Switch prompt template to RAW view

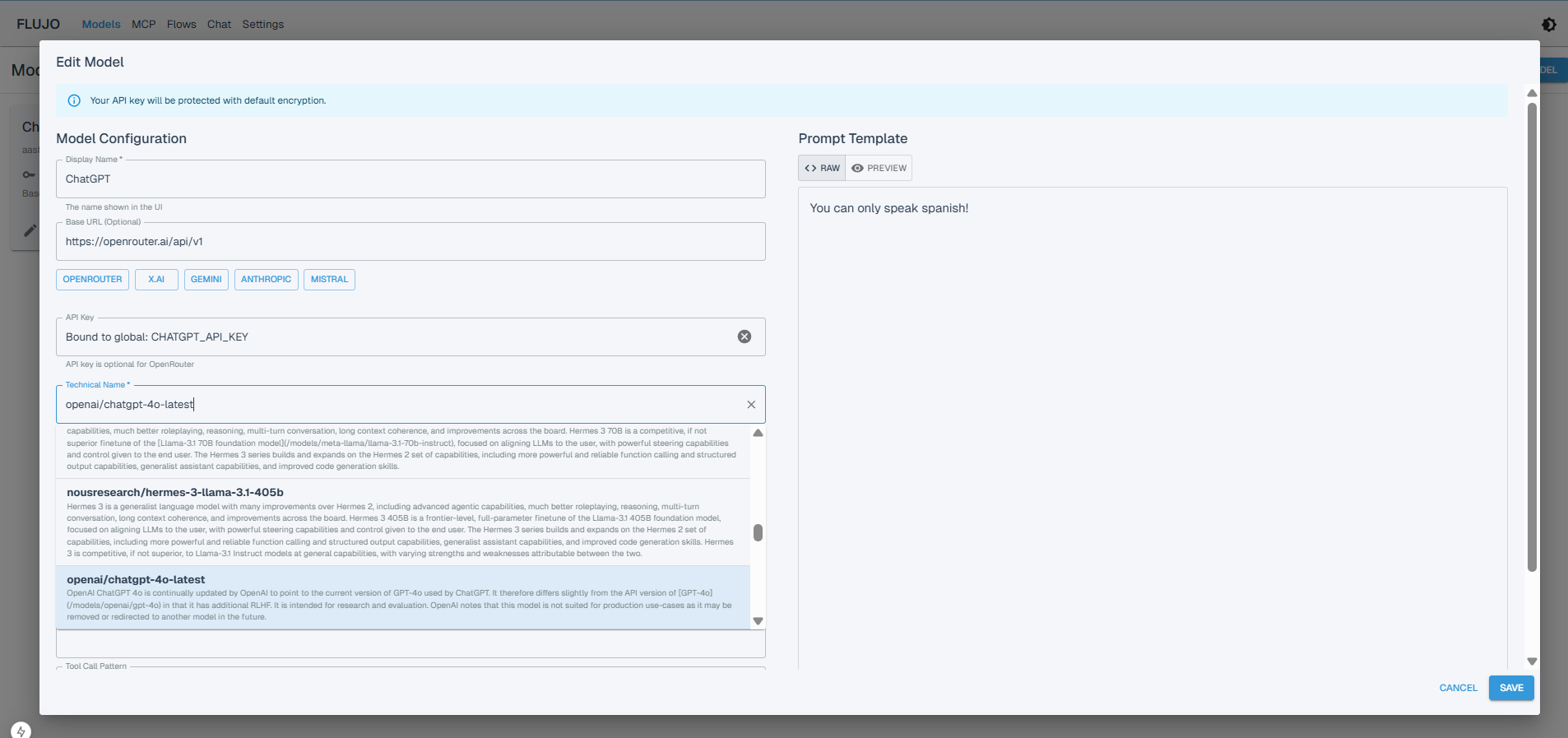pos(822,168)
